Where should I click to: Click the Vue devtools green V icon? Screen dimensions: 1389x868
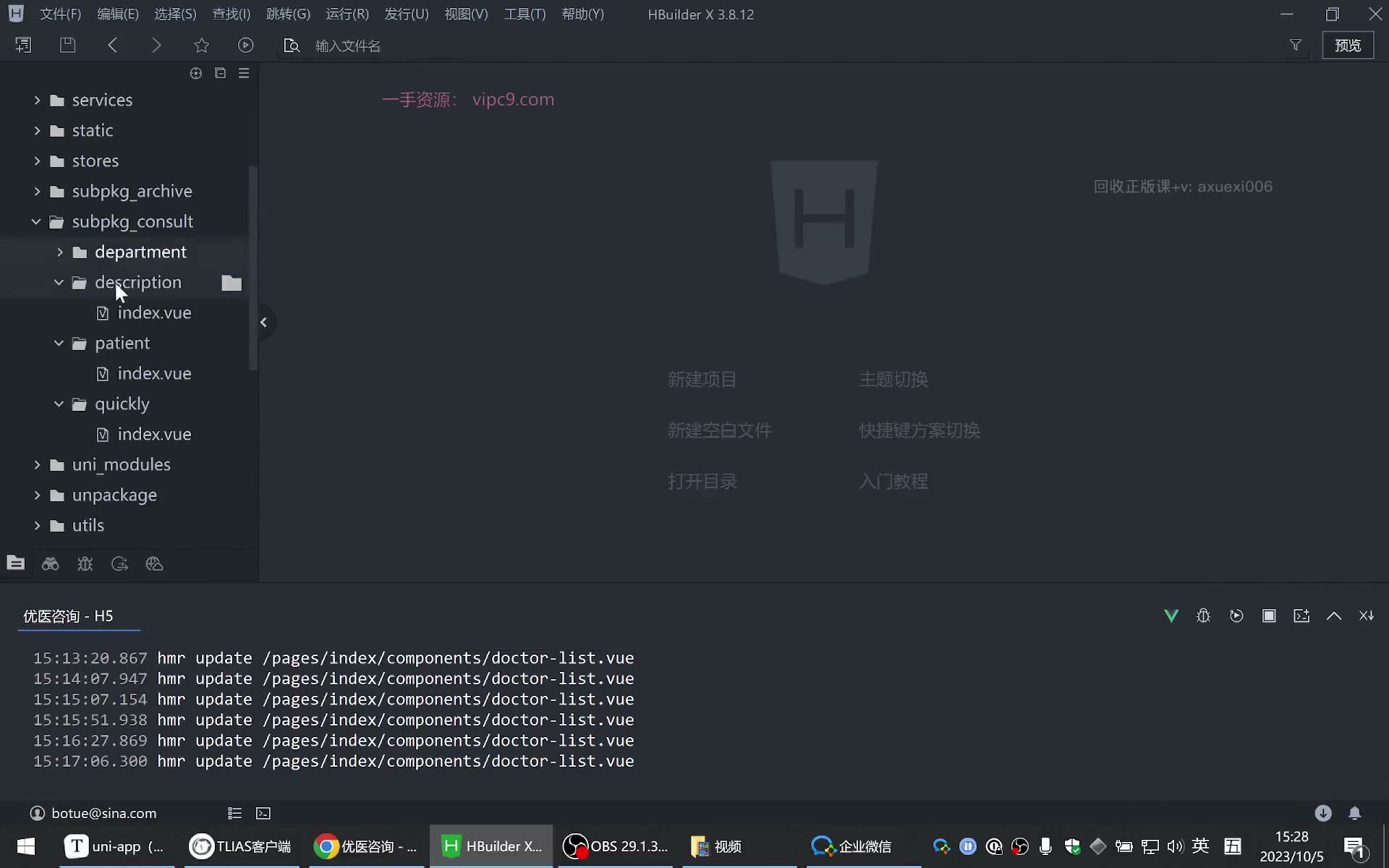[x=1171, y=616]
